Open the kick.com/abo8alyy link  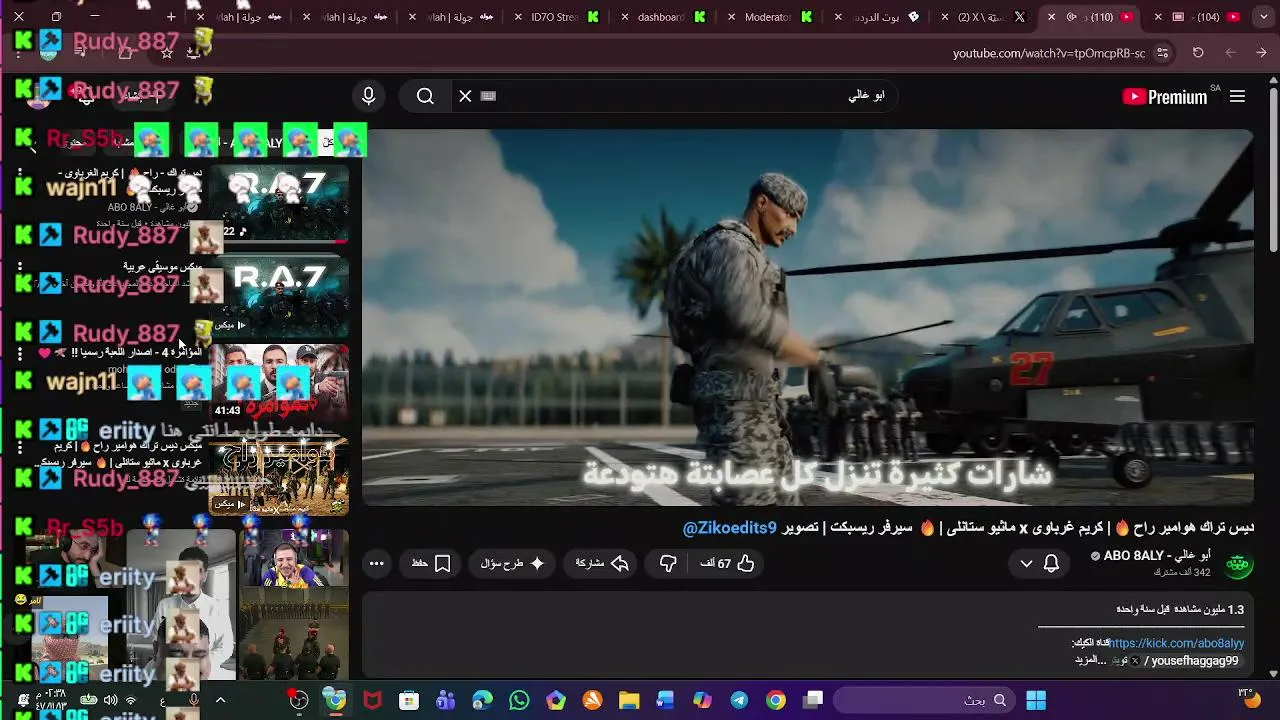[1176, 643]
